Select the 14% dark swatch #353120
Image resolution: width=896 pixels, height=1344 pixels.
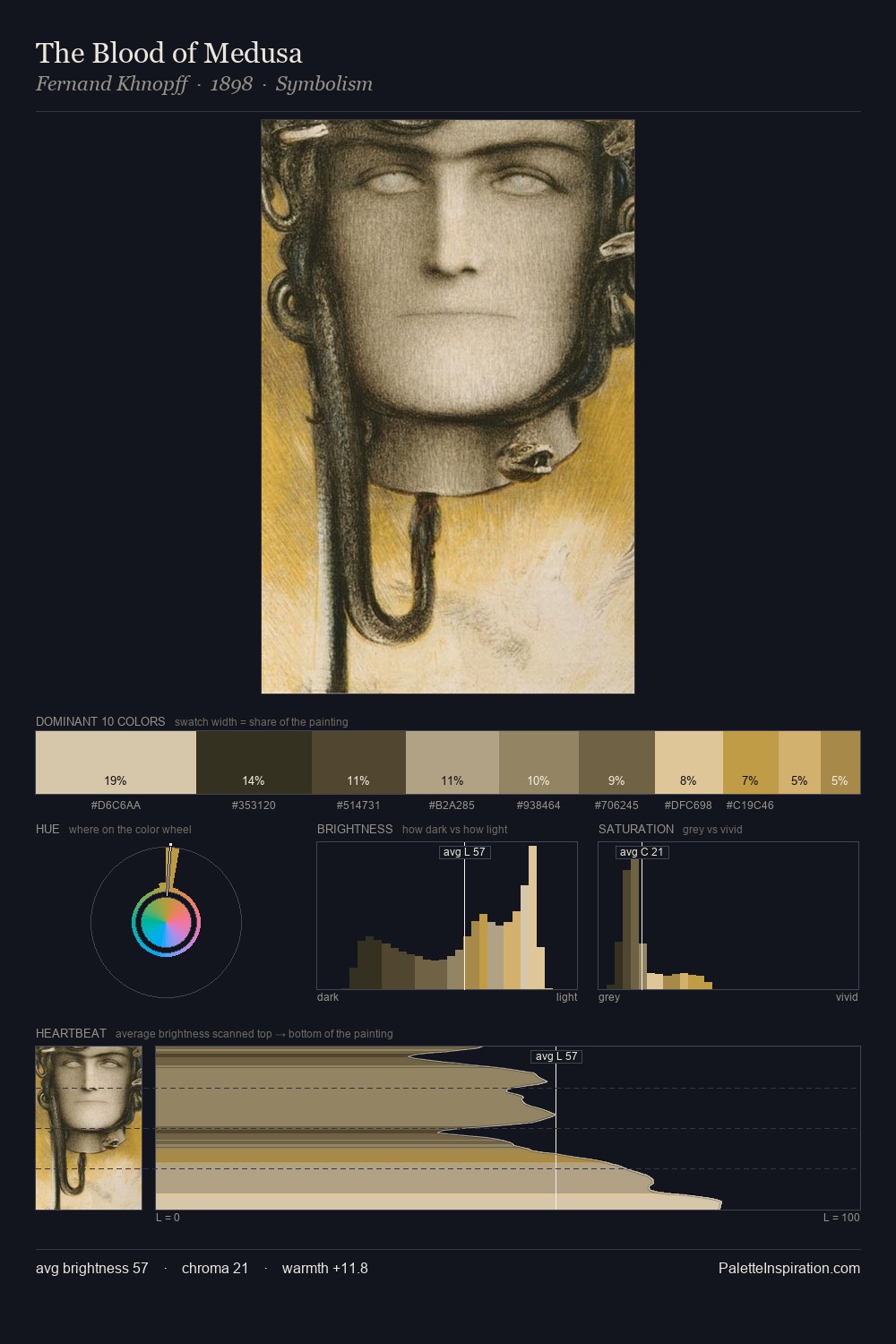pyautogui.click(x=254, y=762)
